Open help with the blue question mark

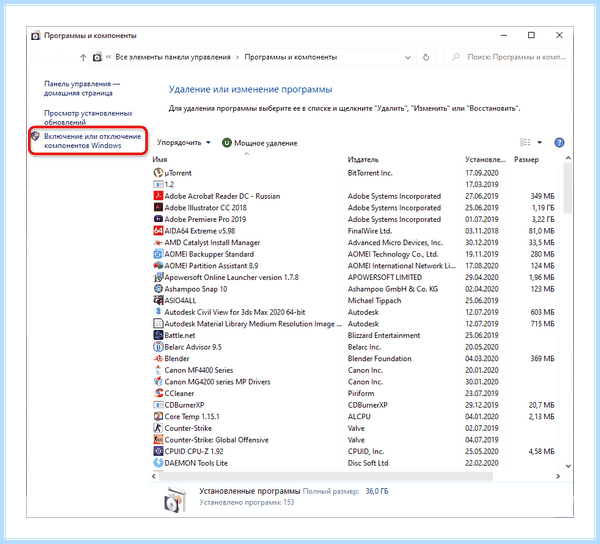(x=559, y=143)
